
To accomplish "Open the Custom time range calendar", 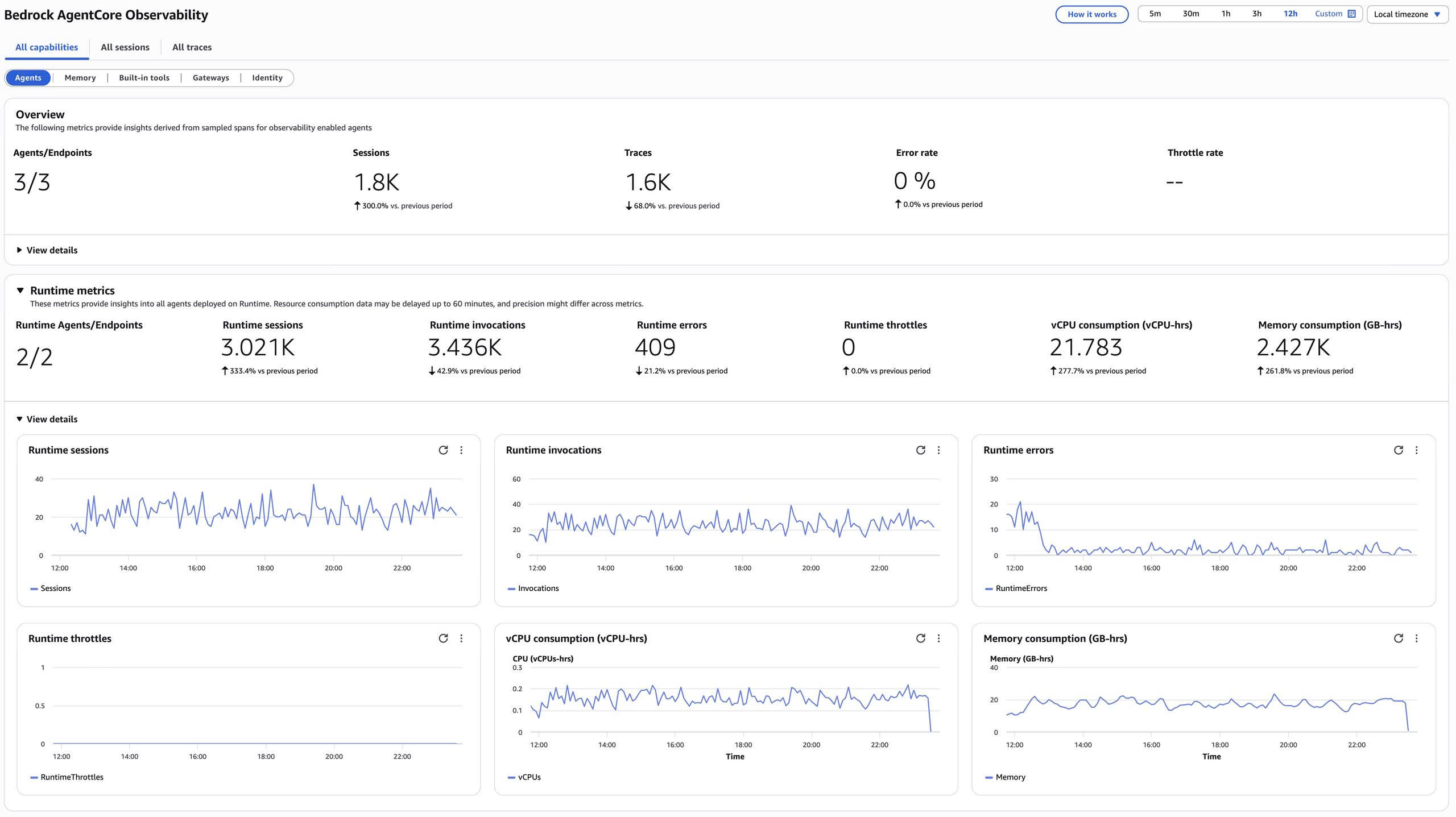I will click(1335, 14).
